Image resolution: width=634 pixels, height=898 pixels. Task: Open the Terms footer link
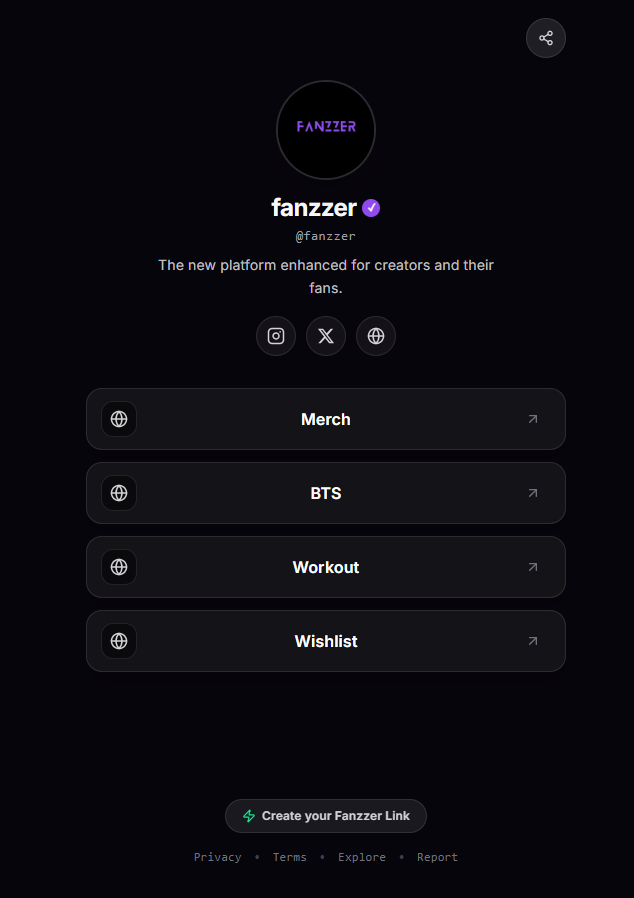(289, 857)
